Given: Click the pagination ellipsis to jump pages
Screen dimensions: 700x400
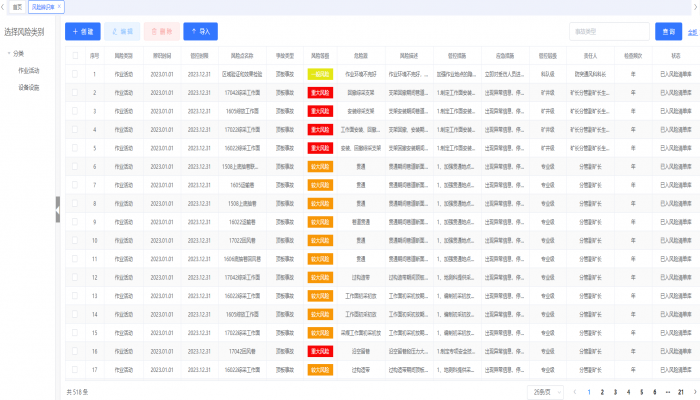Looking at the screenshot, I should 667,391.
